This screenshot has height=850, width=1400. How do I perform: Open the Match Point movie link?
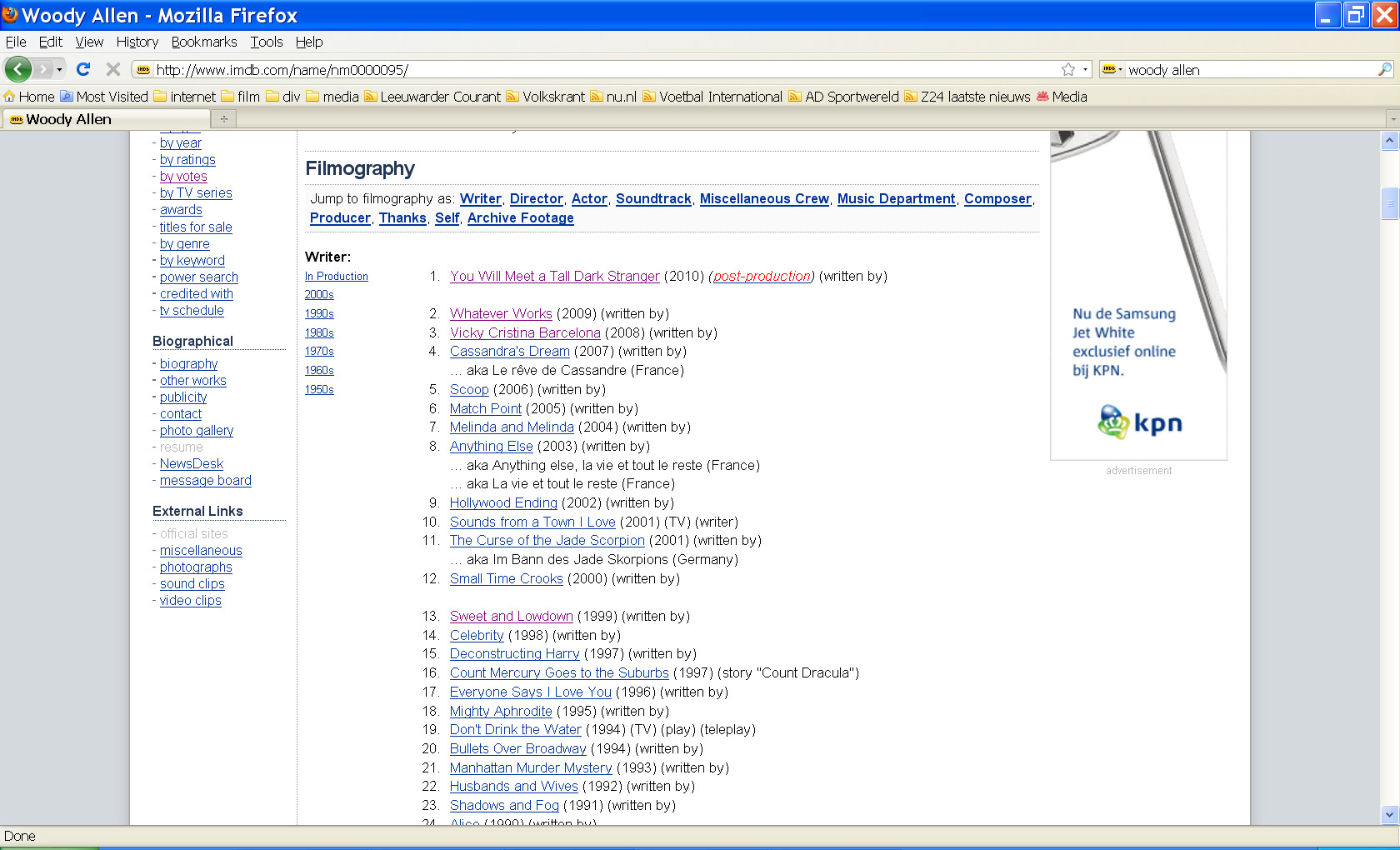tap(485, 408)
